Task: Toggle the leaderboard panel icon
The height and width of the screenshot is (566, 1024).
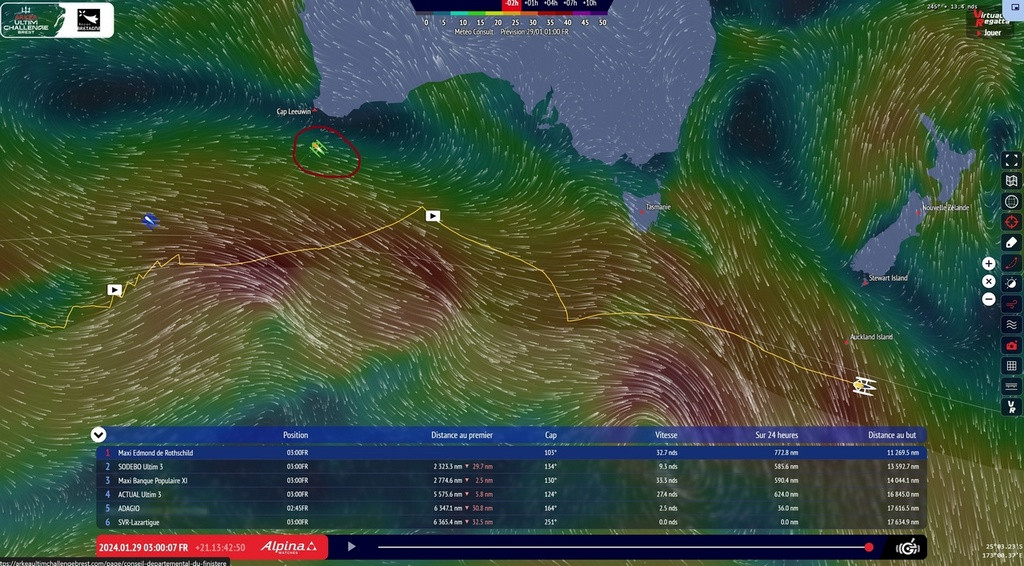Action: [1011, 386]
